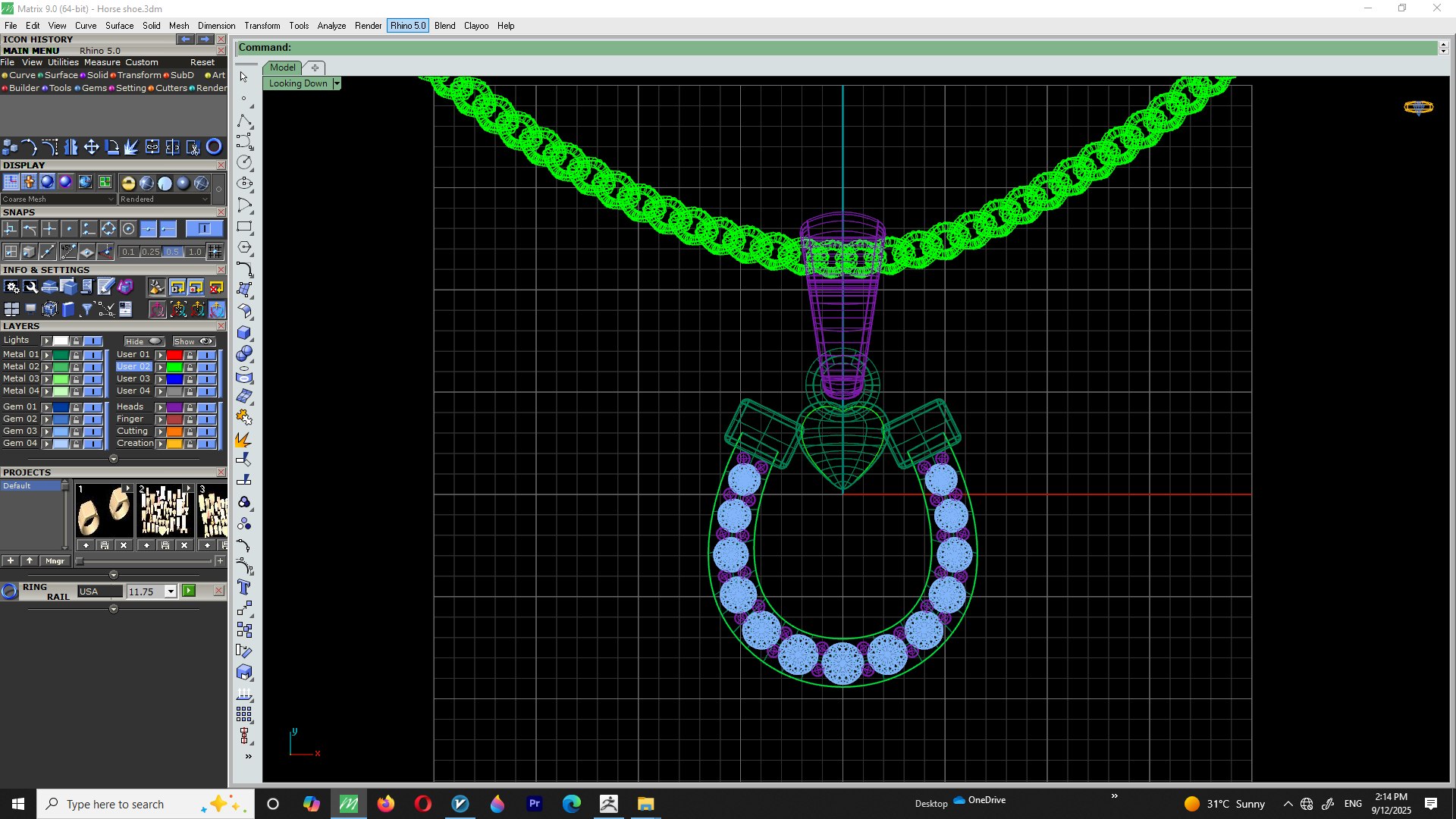Select the Explode tool in the vertical toolbar
1456x819 pixels.
tap(244, 439)
